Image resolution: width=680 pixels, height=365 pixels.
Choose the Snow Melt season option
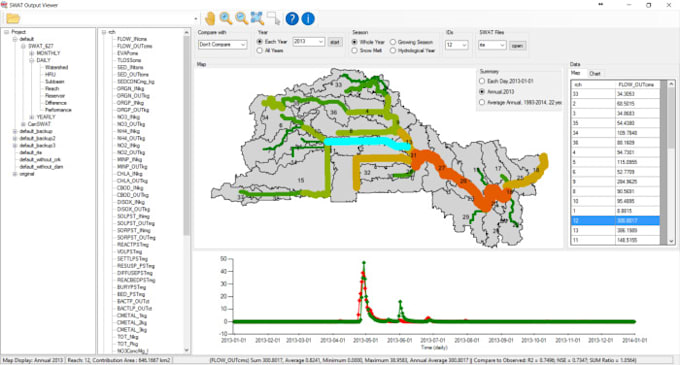tap(354, 51)
